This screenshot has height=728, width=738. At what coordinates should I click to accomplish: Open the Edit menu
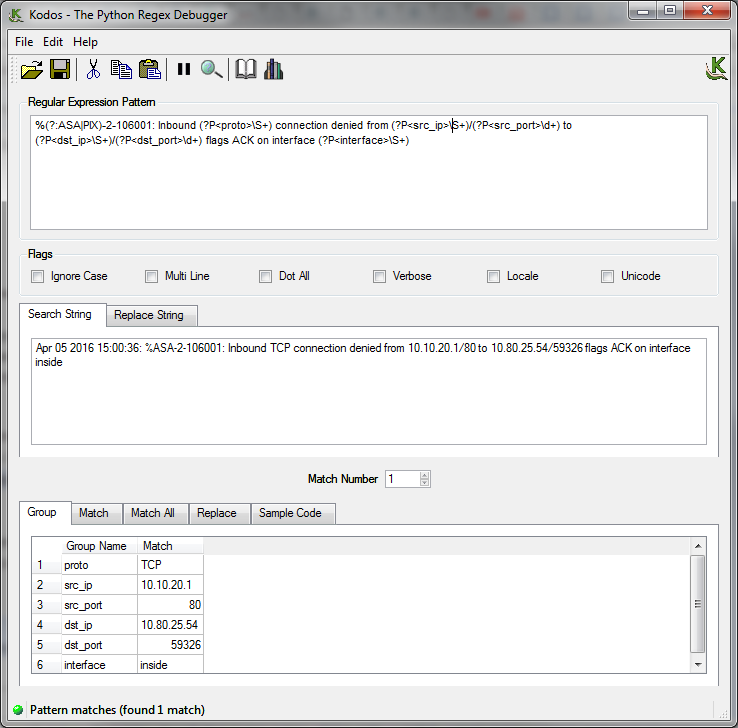coord(53,42)
